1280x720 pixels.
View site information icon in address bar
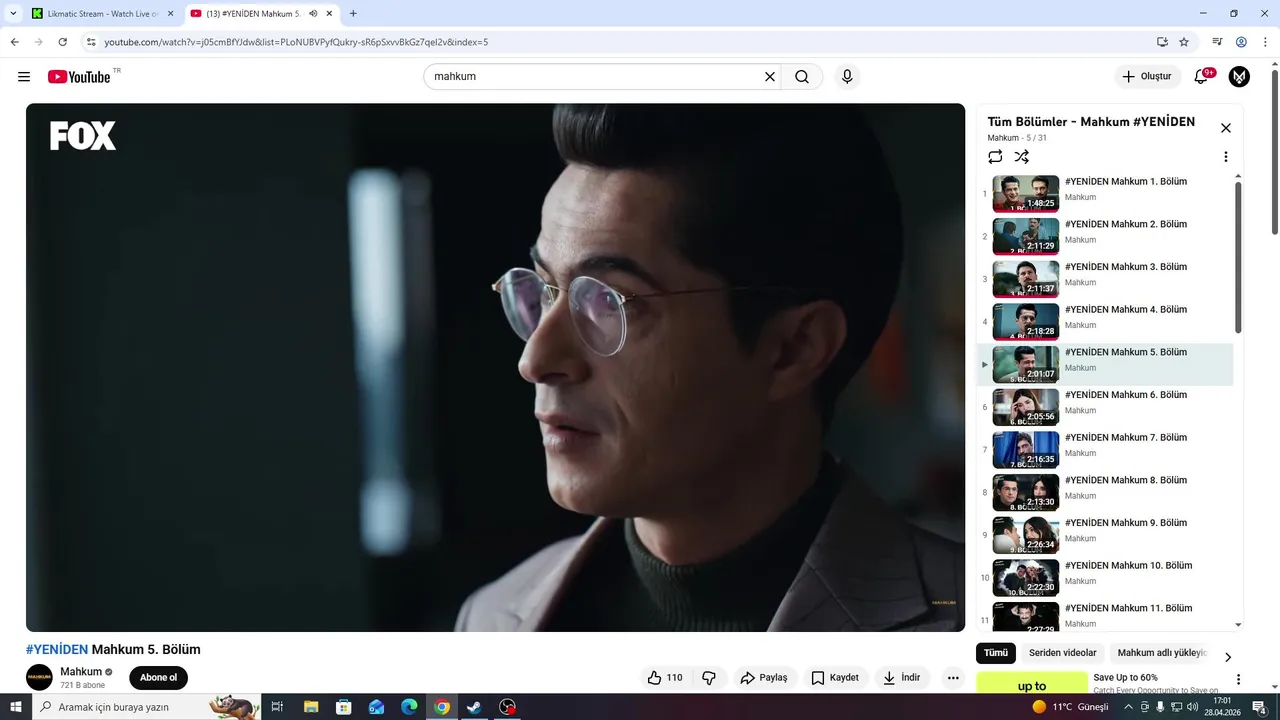tap(91, 42)
